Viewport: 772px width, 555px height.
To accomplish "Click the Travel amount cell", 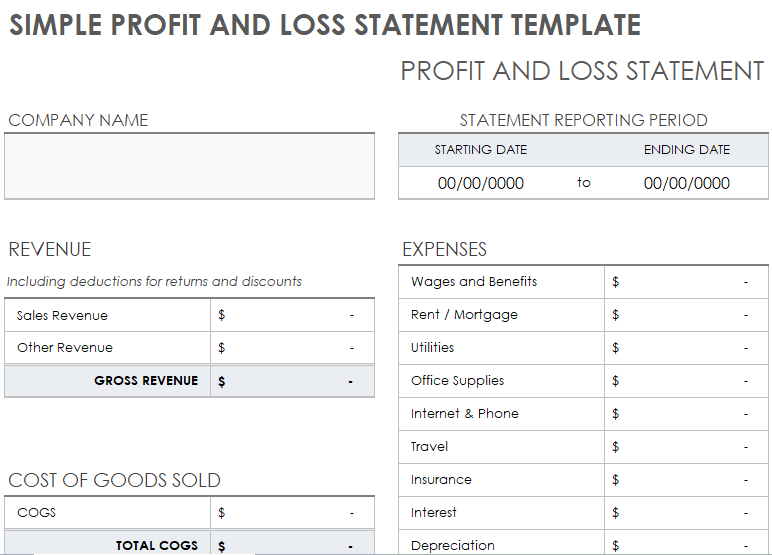I will point(686,447).
